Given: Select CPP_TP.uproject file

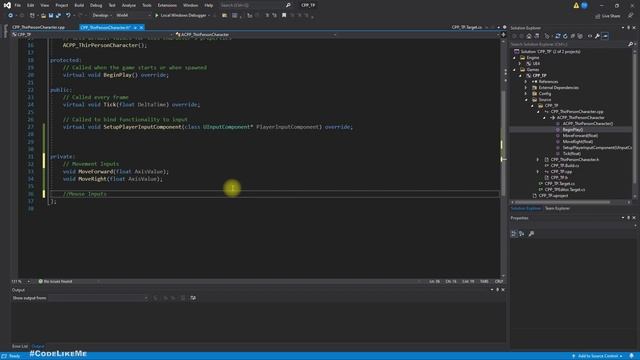Looking at the screenshot, I should 553,196.
